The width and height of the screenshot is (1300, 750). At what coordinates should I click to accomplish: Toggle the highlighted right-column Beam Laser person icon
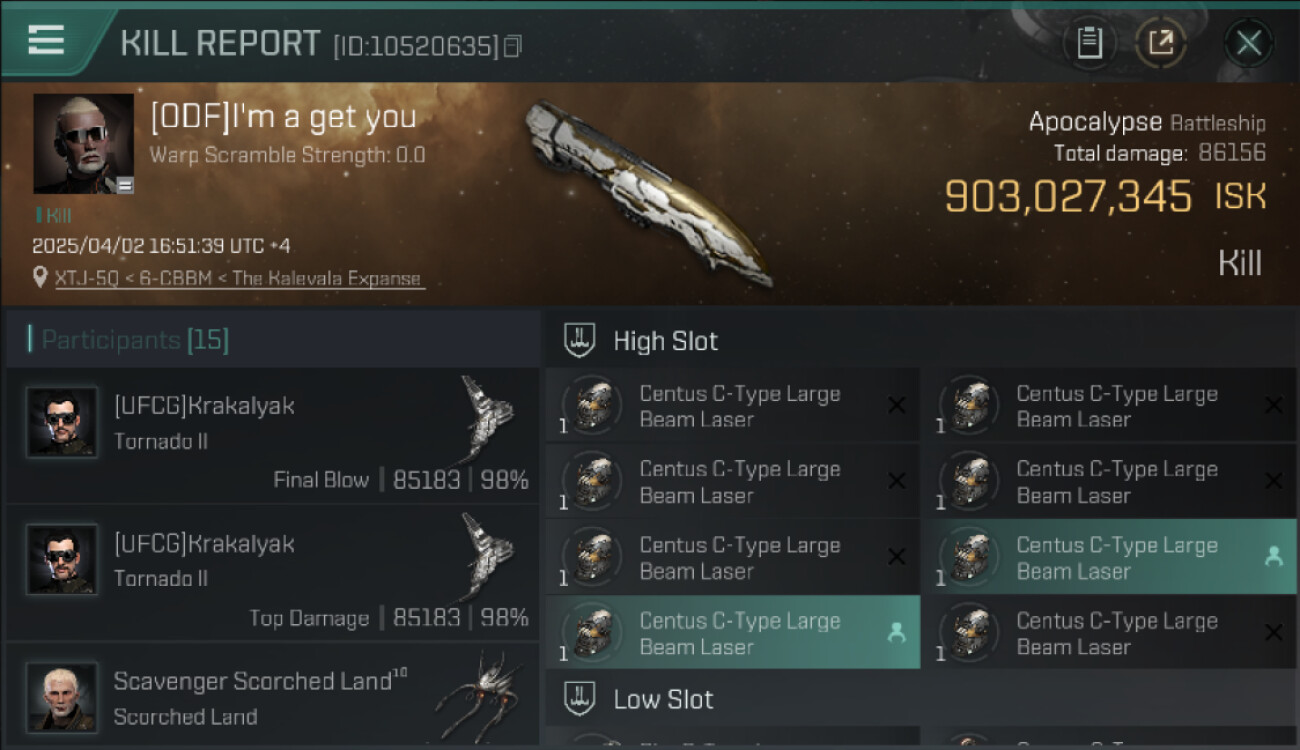1273,557
